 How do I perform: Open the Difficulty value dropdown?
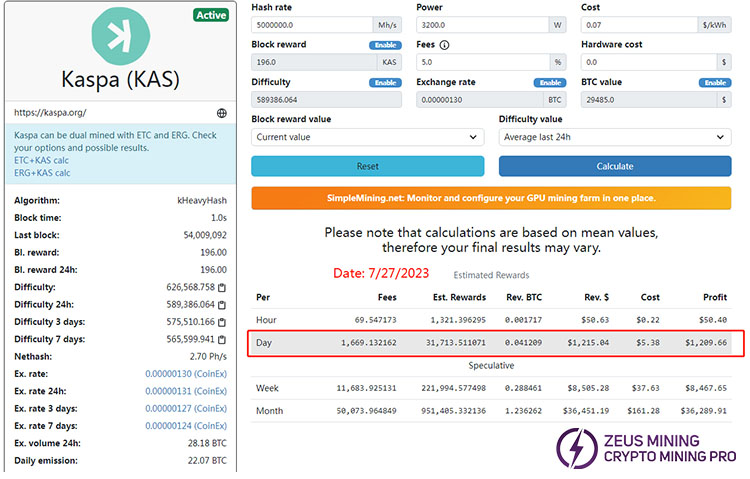point(616,137)
